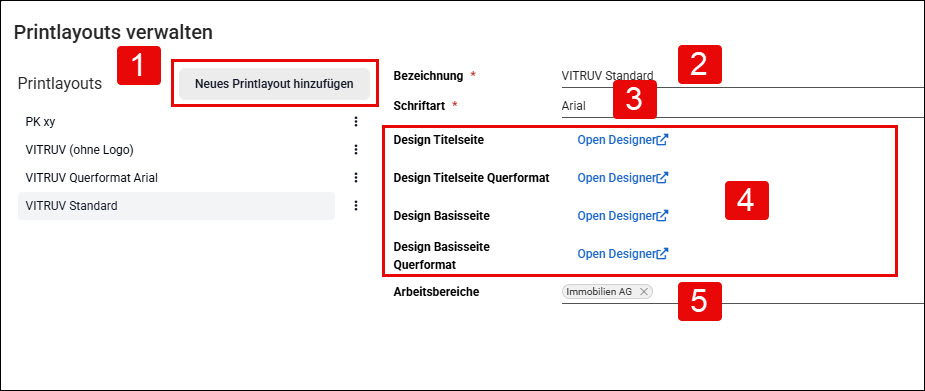Open Designer for Design Titelseite

point(616,140)
